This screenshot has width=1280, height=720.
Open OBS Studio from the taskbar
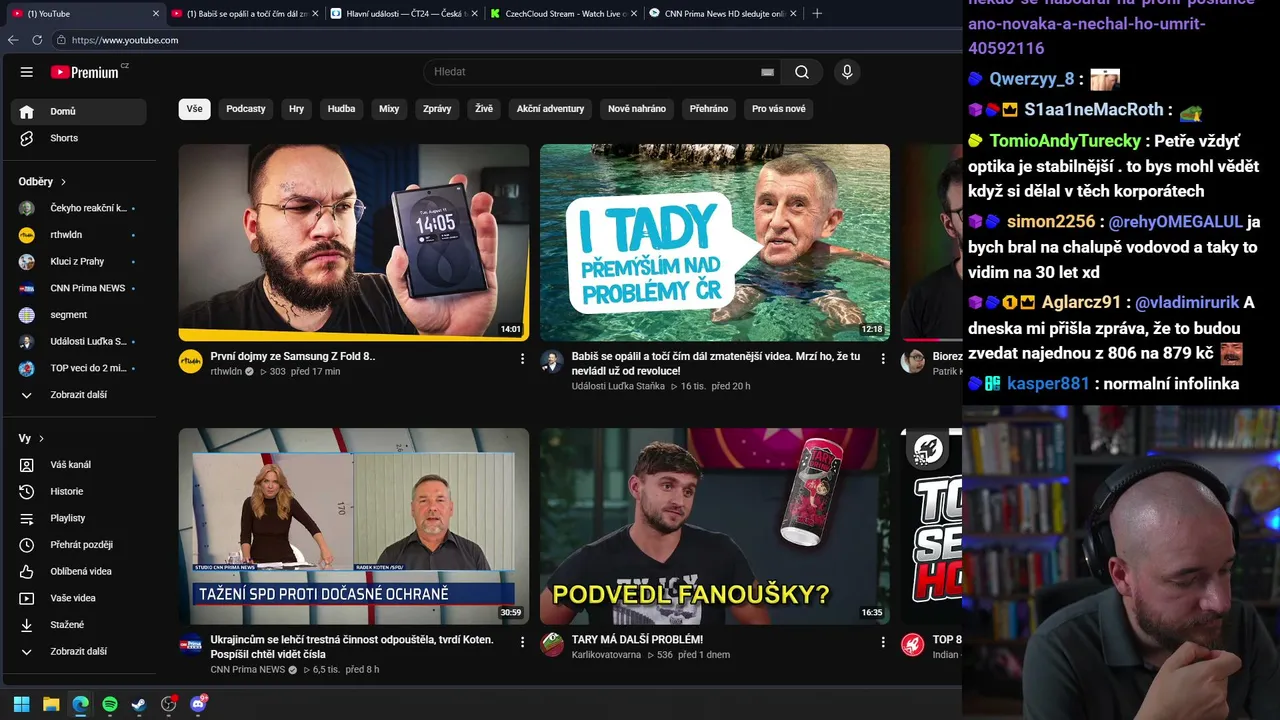169,704
